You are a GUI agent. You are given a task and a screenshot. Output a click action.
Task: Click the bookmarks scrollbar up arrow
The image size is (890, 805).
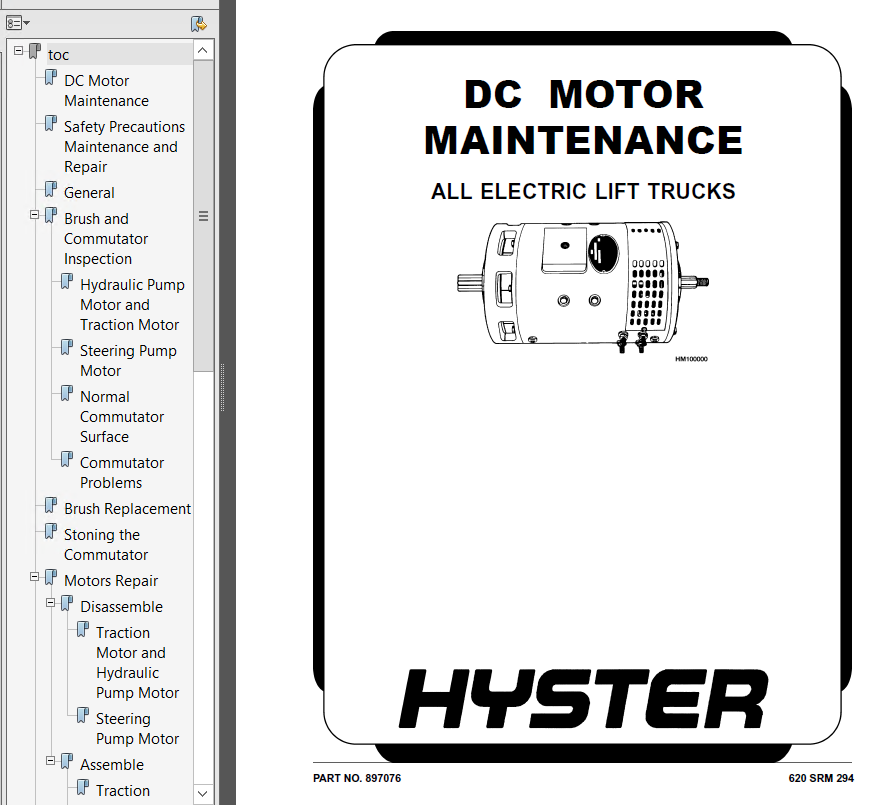click(x=203, y=50)
